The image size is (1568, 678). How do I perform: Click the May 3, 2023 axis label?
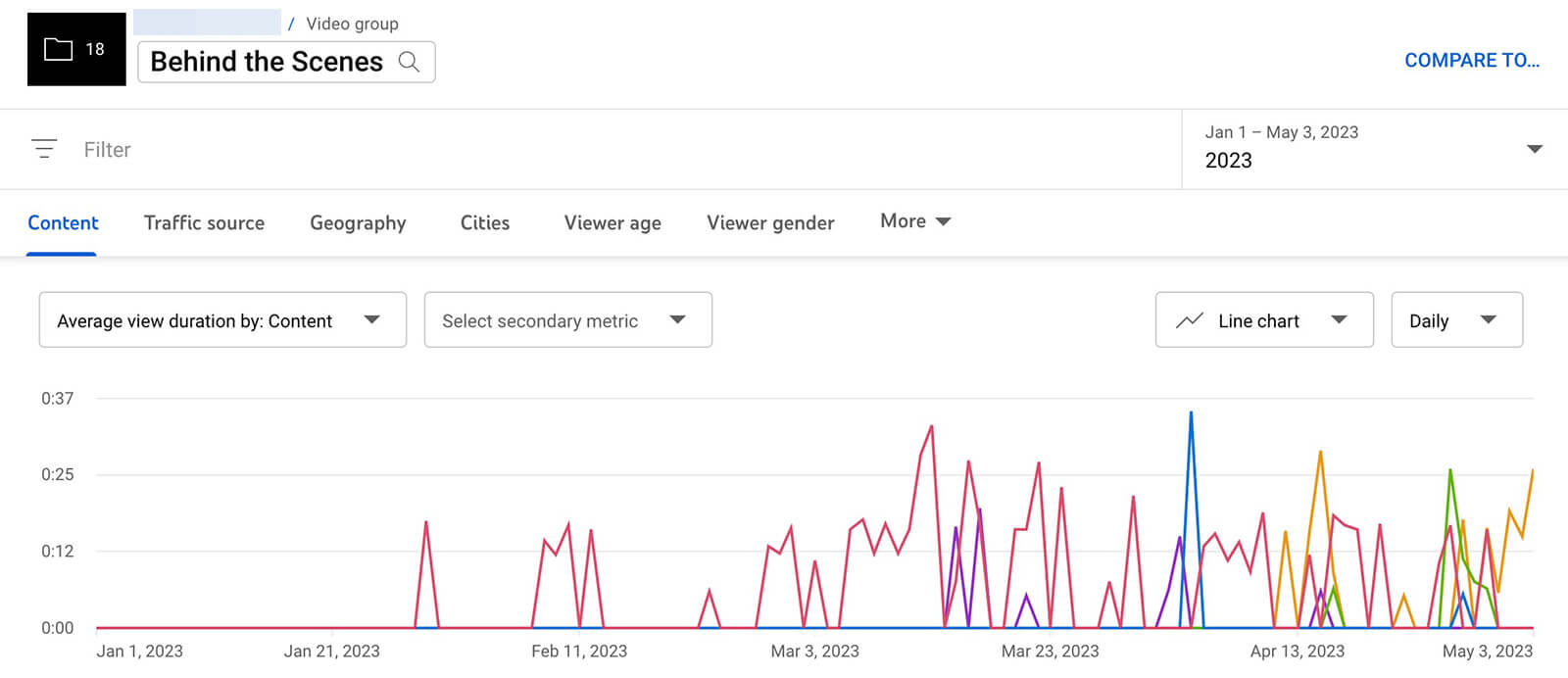point(1487,652)
